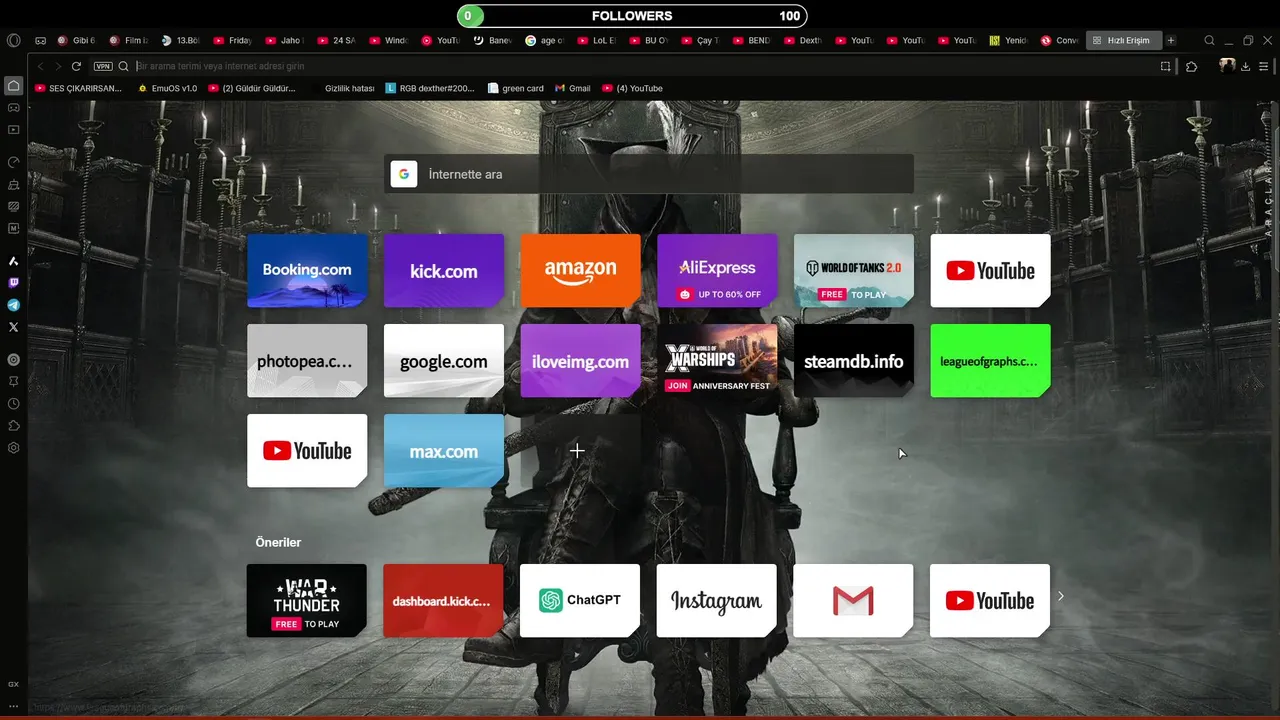Open the EmuOS v1.0 bookmark

click(168, 88)
